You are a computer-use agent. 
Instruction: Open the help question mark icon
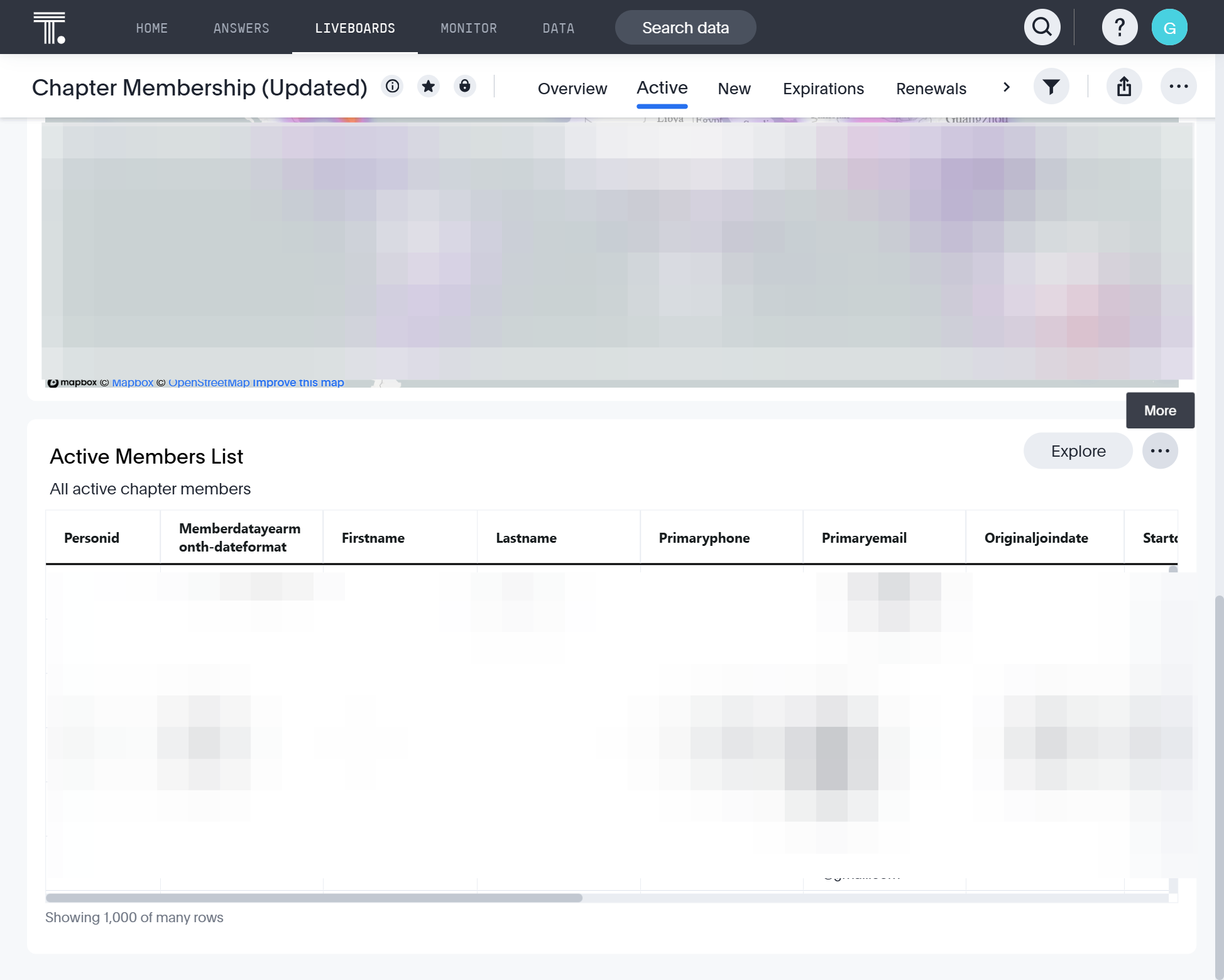[x=1119, y=28]
